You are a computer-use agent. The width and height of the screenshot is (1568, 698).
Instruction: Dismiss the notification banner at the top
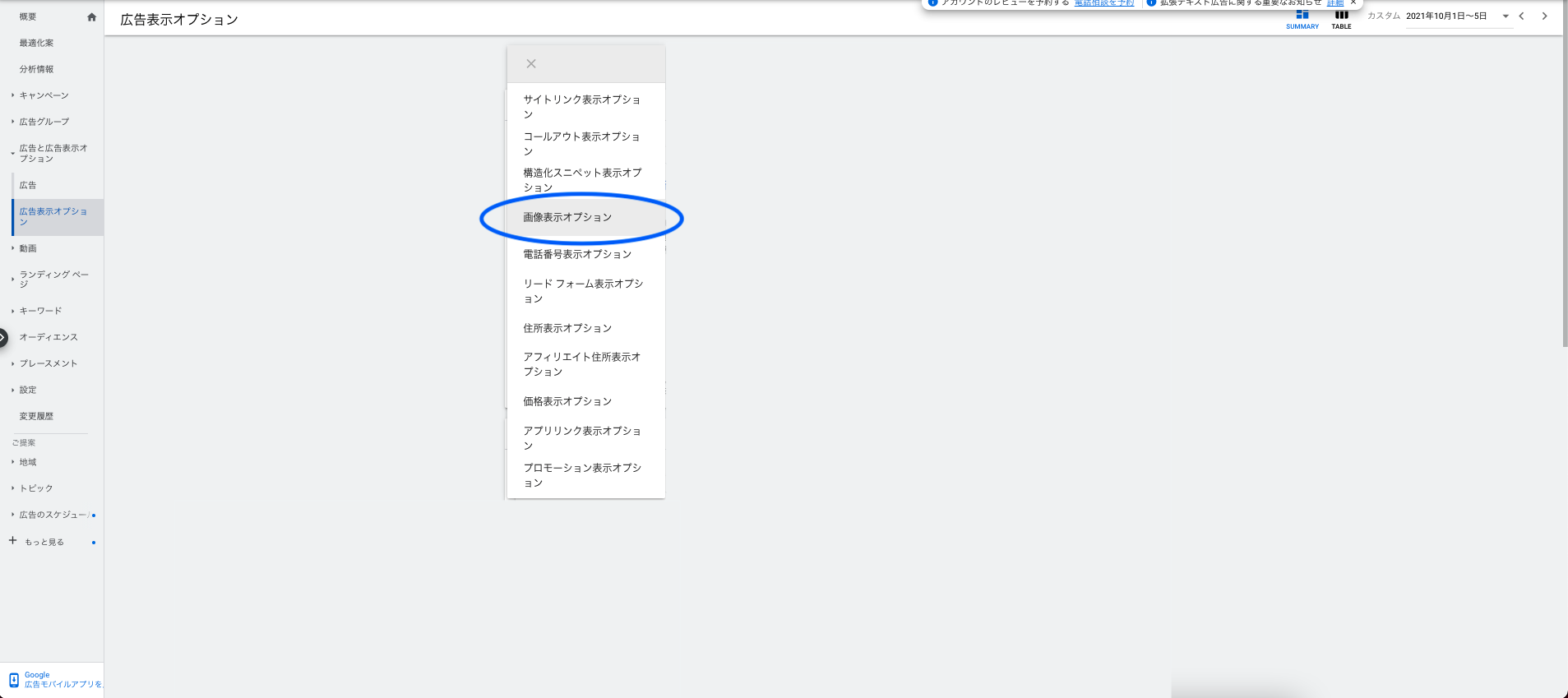click(x=1353, y=2)
